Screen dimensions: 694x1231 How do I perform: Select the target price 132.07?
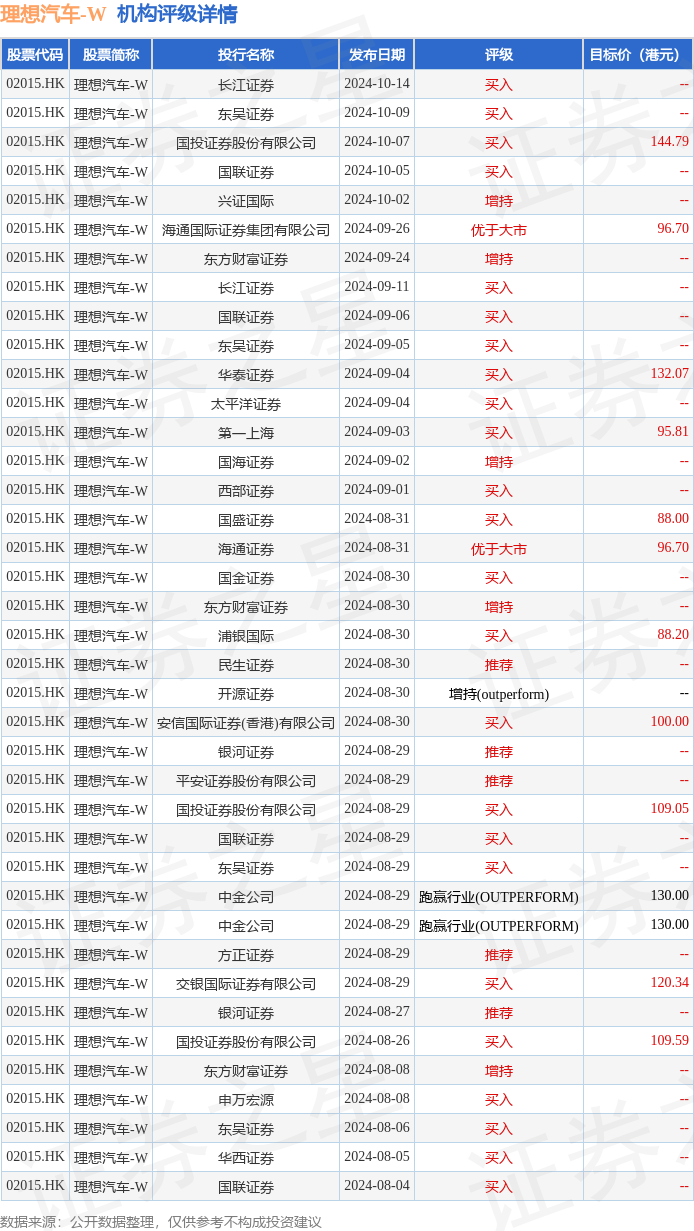(669, 374)
